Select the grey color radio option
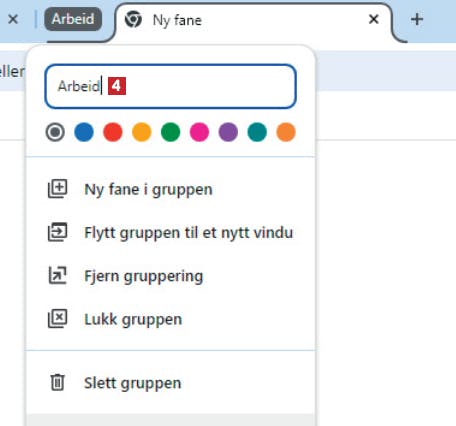 [x=55, y=132]
